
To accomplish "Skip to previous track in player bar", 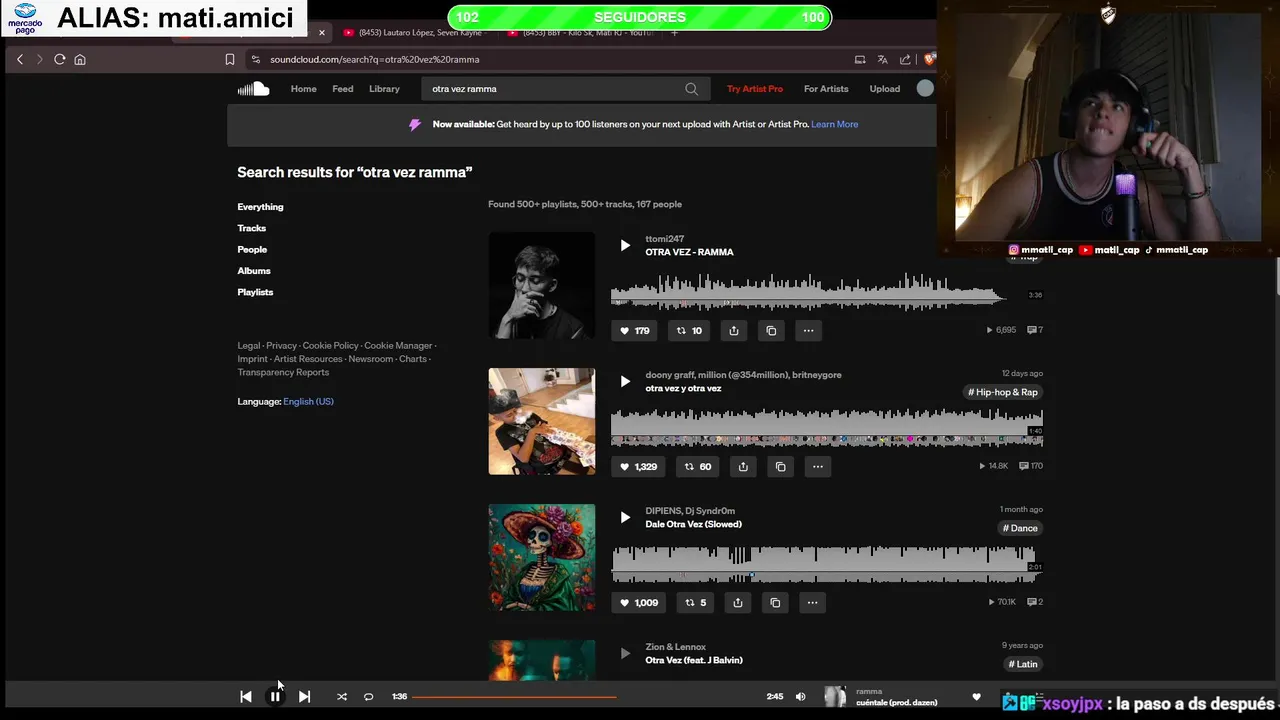I will pos(246,697).
